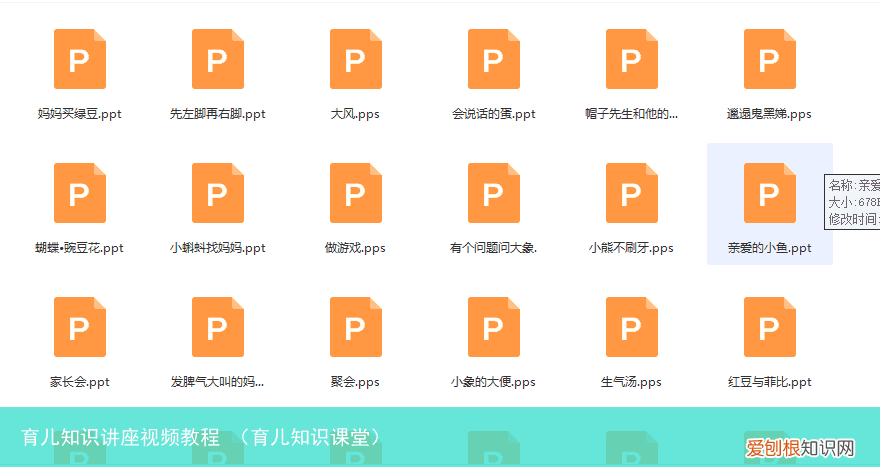This screenshot has width=880, height=467.
Task: Select the 先左脚再右脚.ppt file icon
Action: [218, 59]
